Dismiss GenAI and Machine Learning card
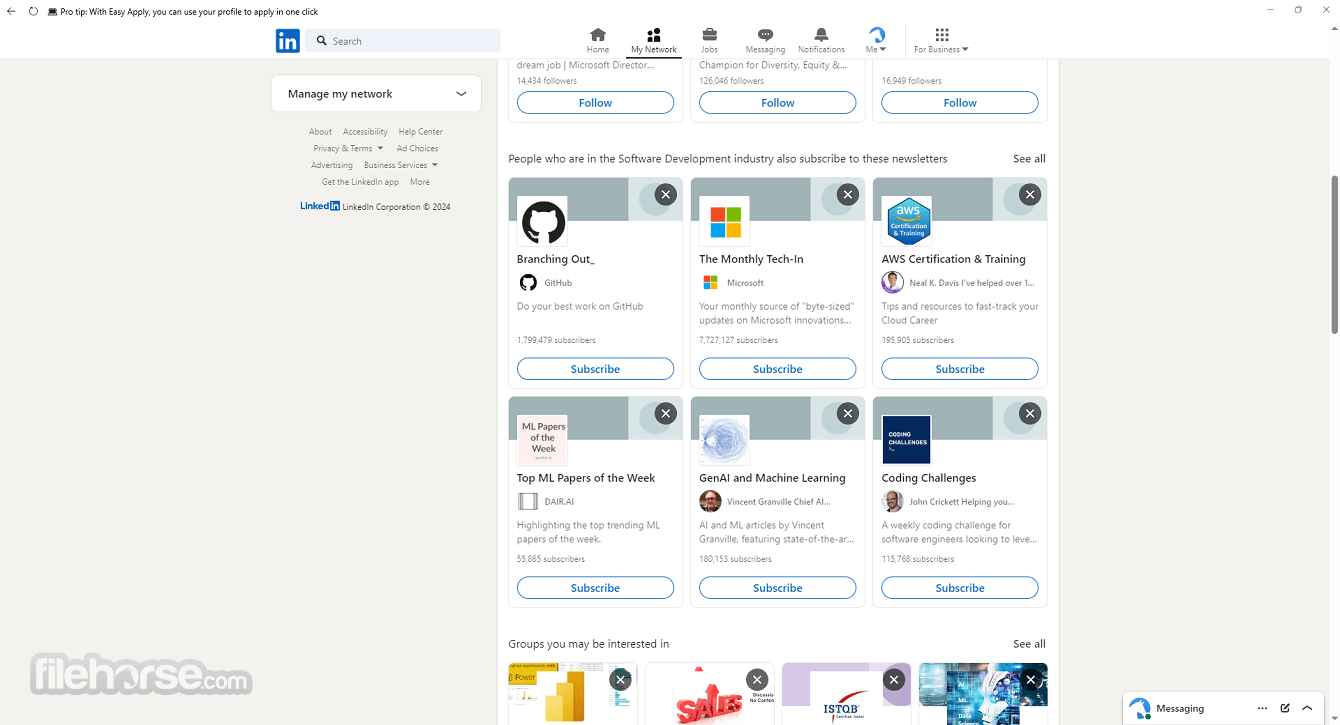Viewport: 1340px width, 725px height. click(848, 414)
